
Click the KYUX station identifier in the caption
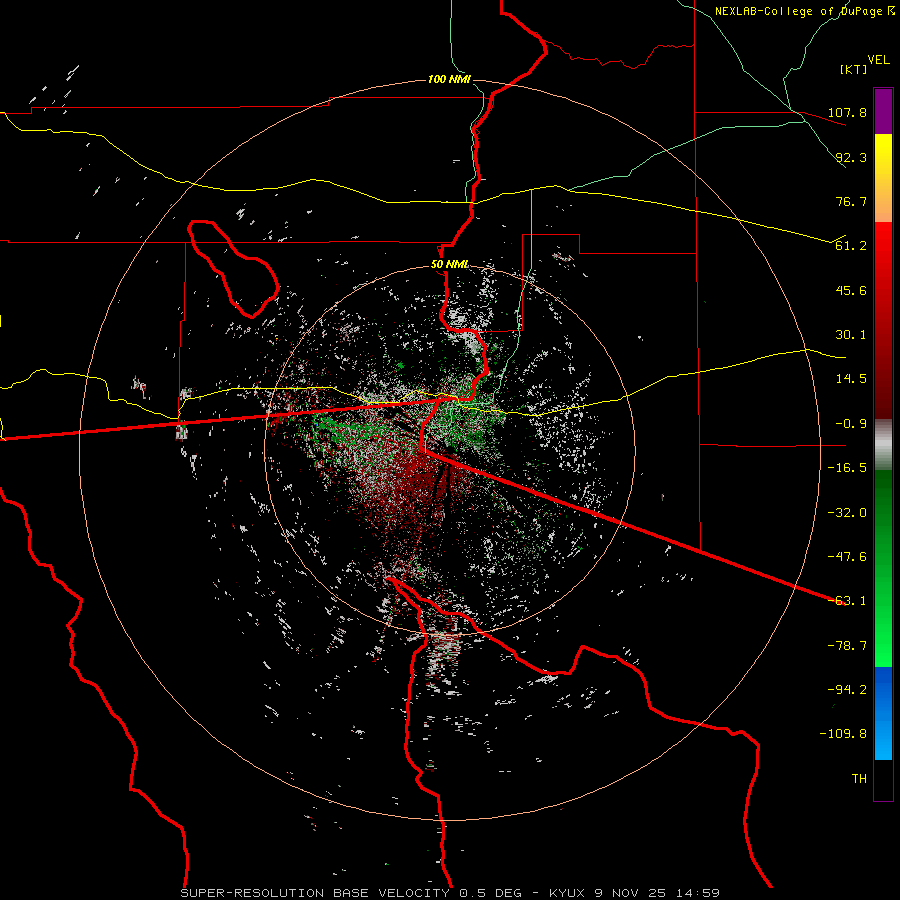coord(567,893)
